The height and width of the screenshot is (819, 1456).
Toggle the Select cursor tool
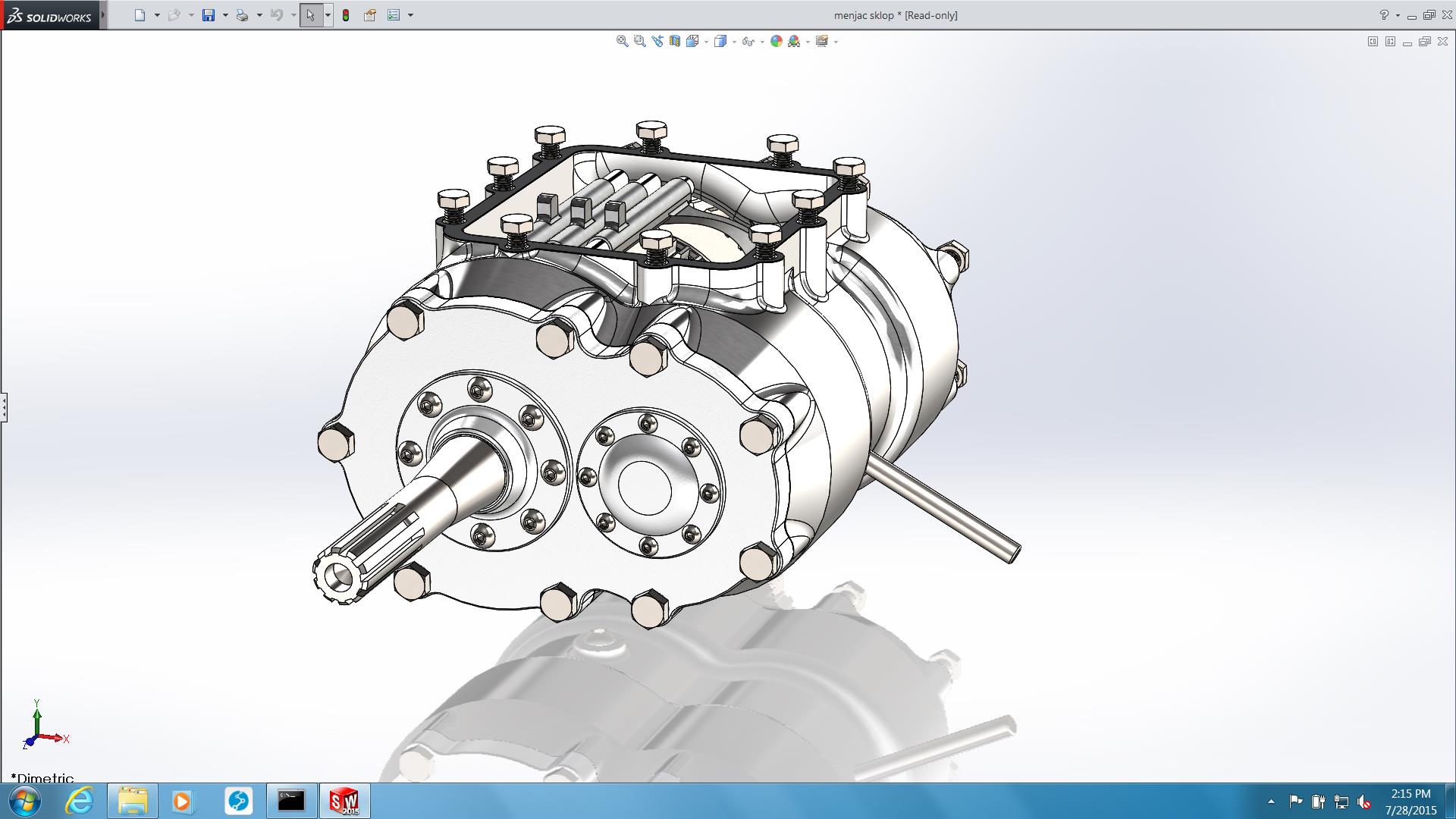pos(310,15)
